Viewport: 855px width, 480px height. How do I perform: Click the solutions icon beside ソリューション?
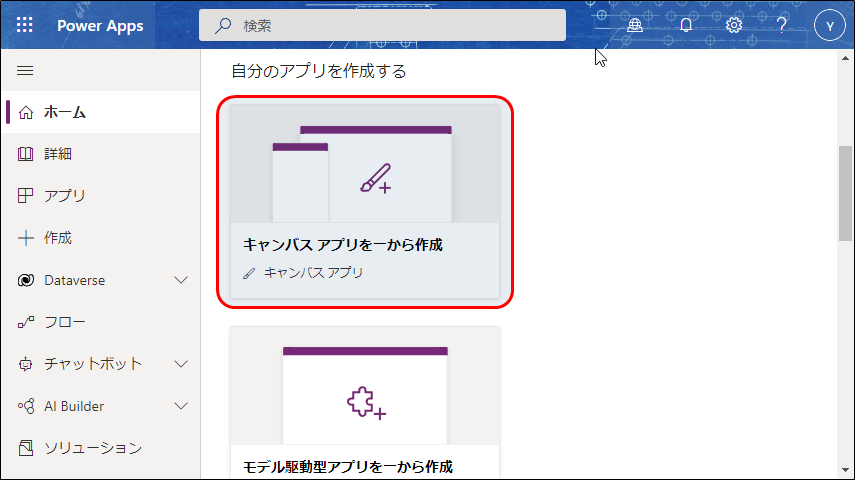(26, 448)
